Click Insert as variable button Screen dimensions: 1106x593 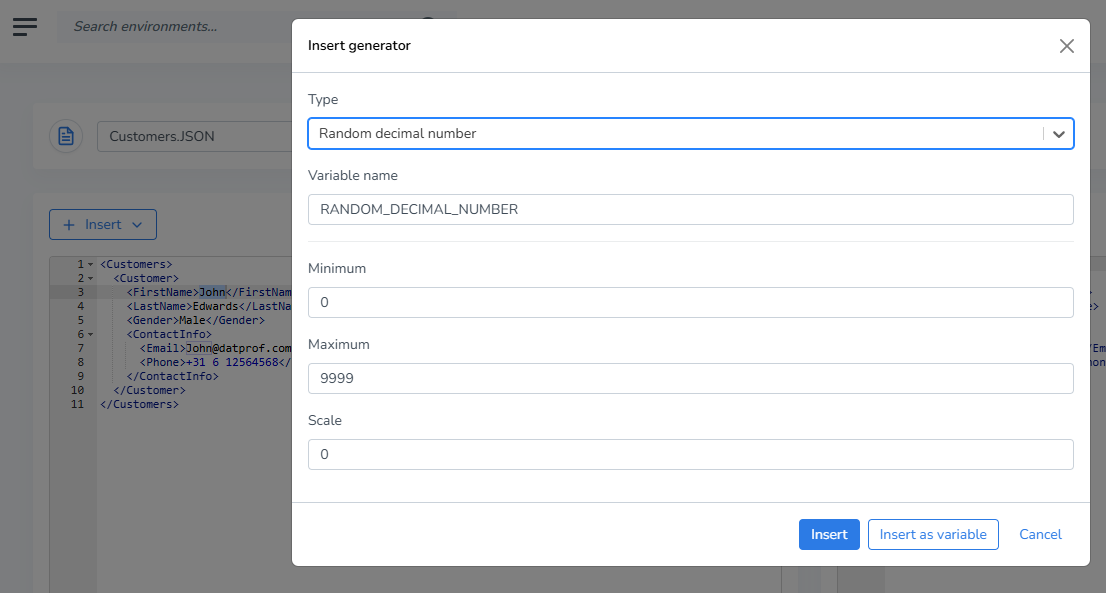coord(932,534)
